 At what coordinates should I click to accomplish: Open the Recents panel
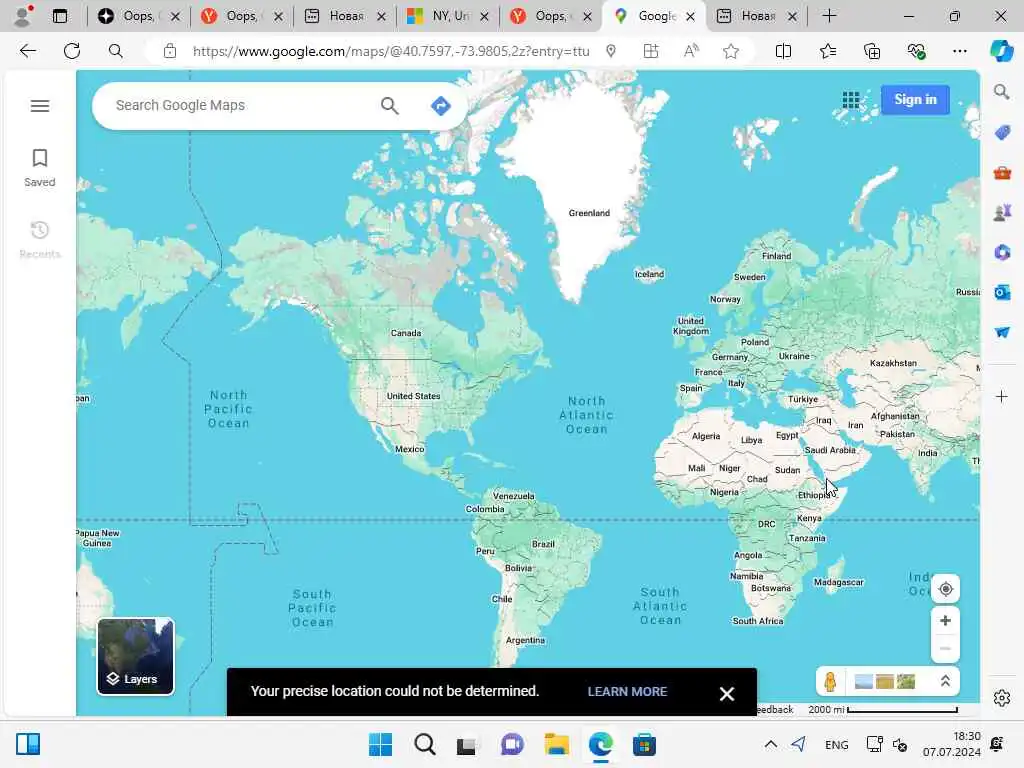tap(40, 240)
